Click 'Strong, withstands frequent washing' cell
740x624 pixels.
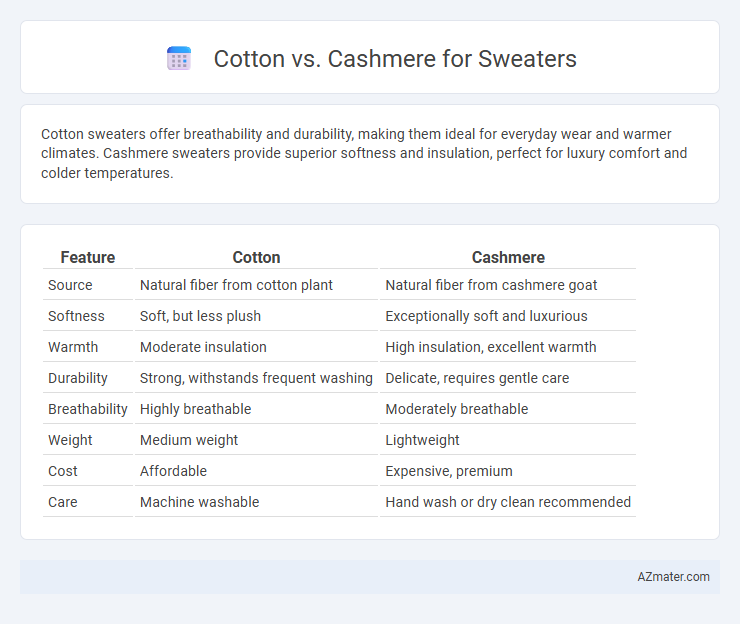pyautogui.click(x=256, y=378)
